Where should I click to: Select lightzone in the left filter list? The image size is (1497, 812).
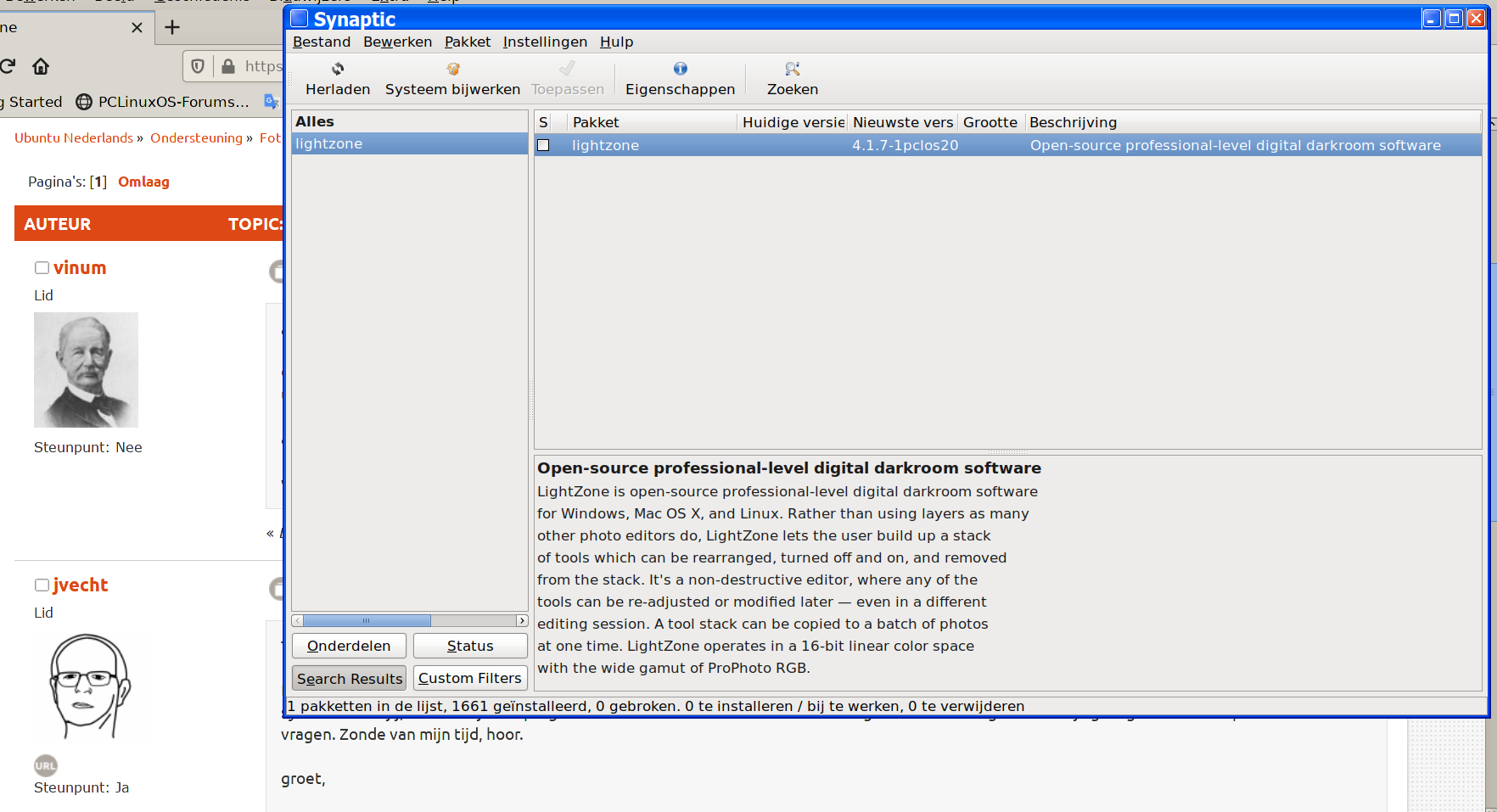coord(409,143)
